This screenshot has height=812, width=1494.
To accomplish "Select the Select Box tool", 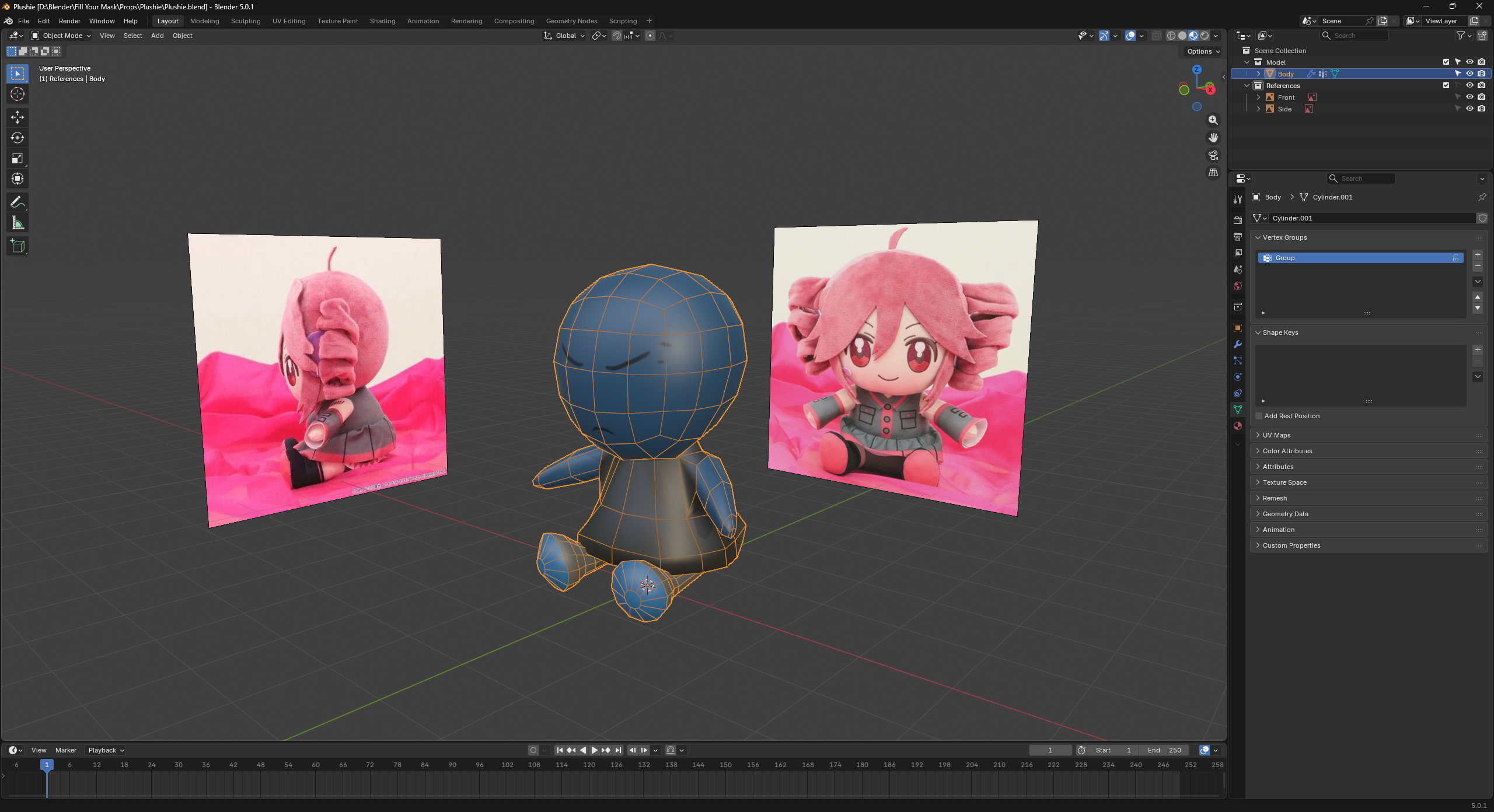I will tap(18, 73).
